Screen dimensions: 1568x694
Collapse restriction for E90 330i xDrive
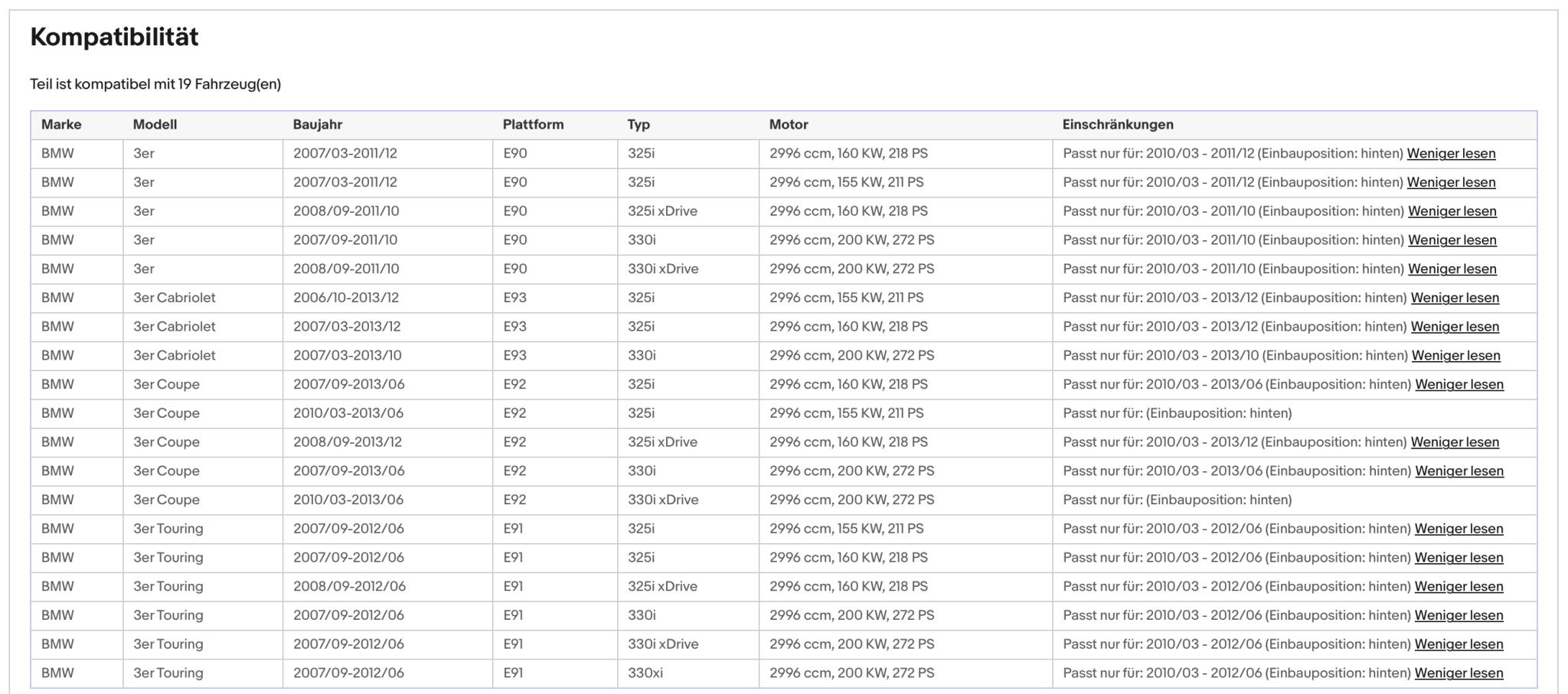pos(1452,269)
